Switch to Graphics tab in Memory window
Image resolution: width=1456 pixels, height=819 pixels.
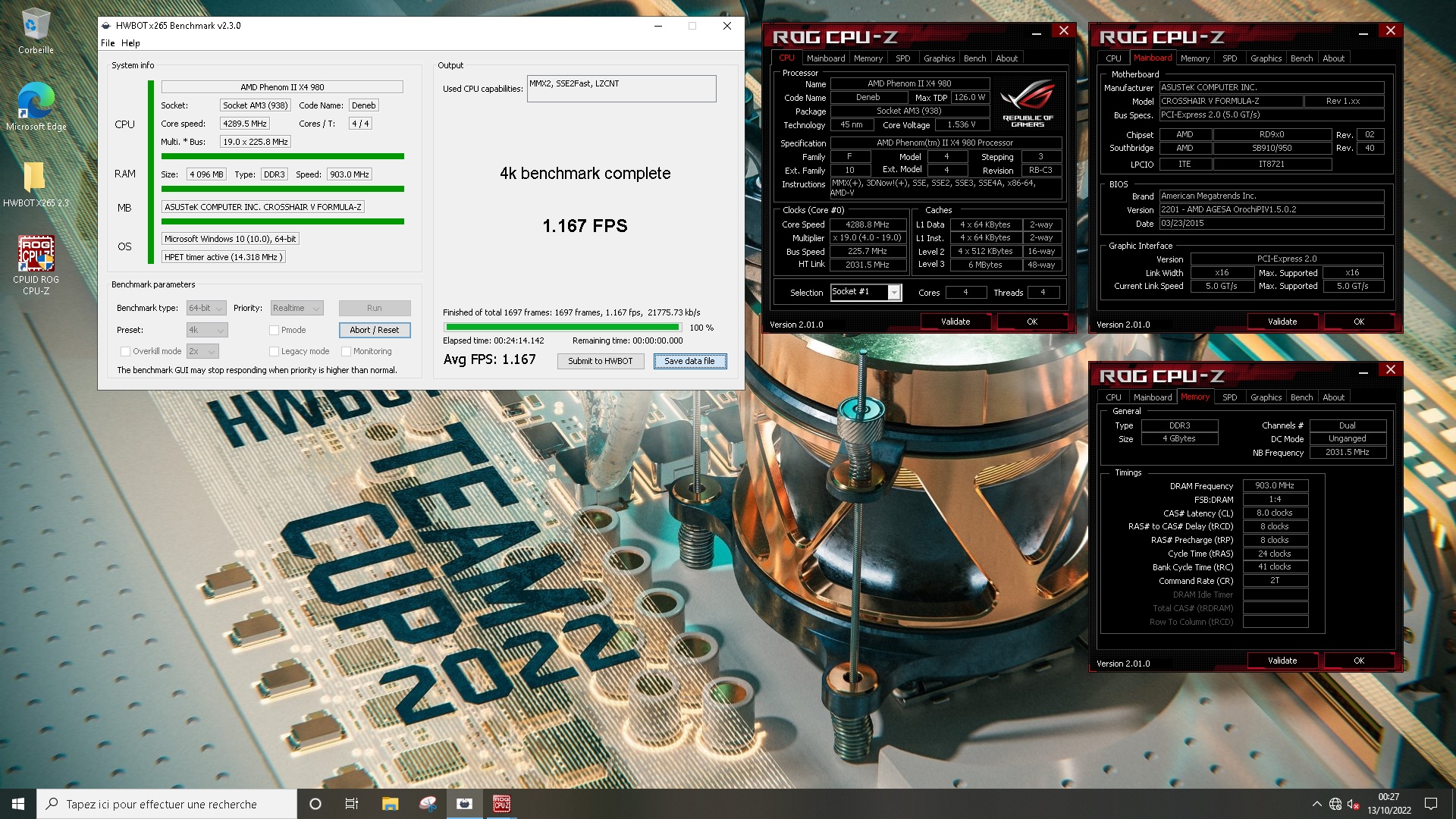click(x=1266, y=397)
